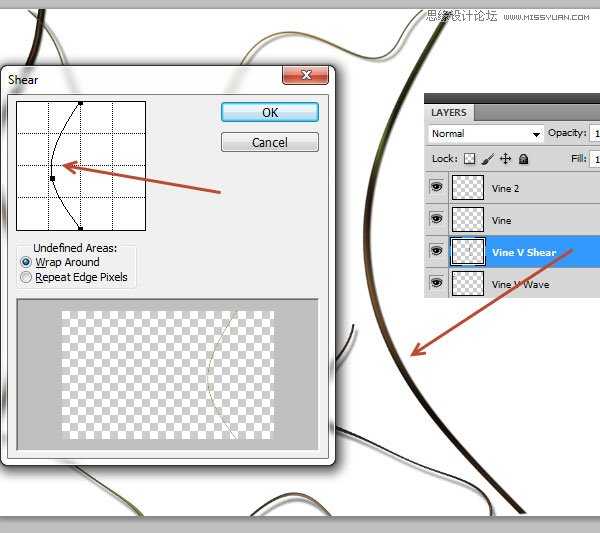
Task: Switch to the LAYERS tab
Action: (449, 112)
